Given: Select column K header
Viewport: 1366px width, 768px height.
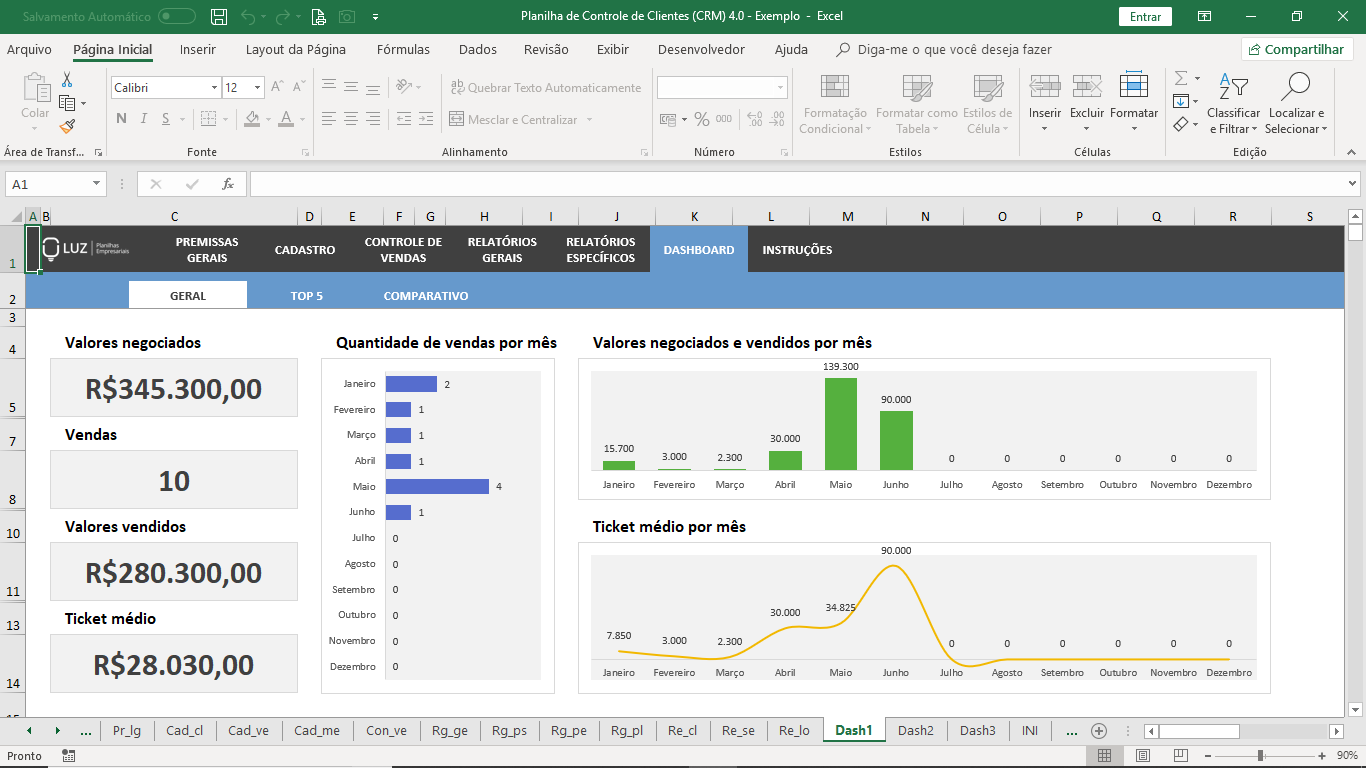Looking at the screenshot, I should (x=694, y=216).
